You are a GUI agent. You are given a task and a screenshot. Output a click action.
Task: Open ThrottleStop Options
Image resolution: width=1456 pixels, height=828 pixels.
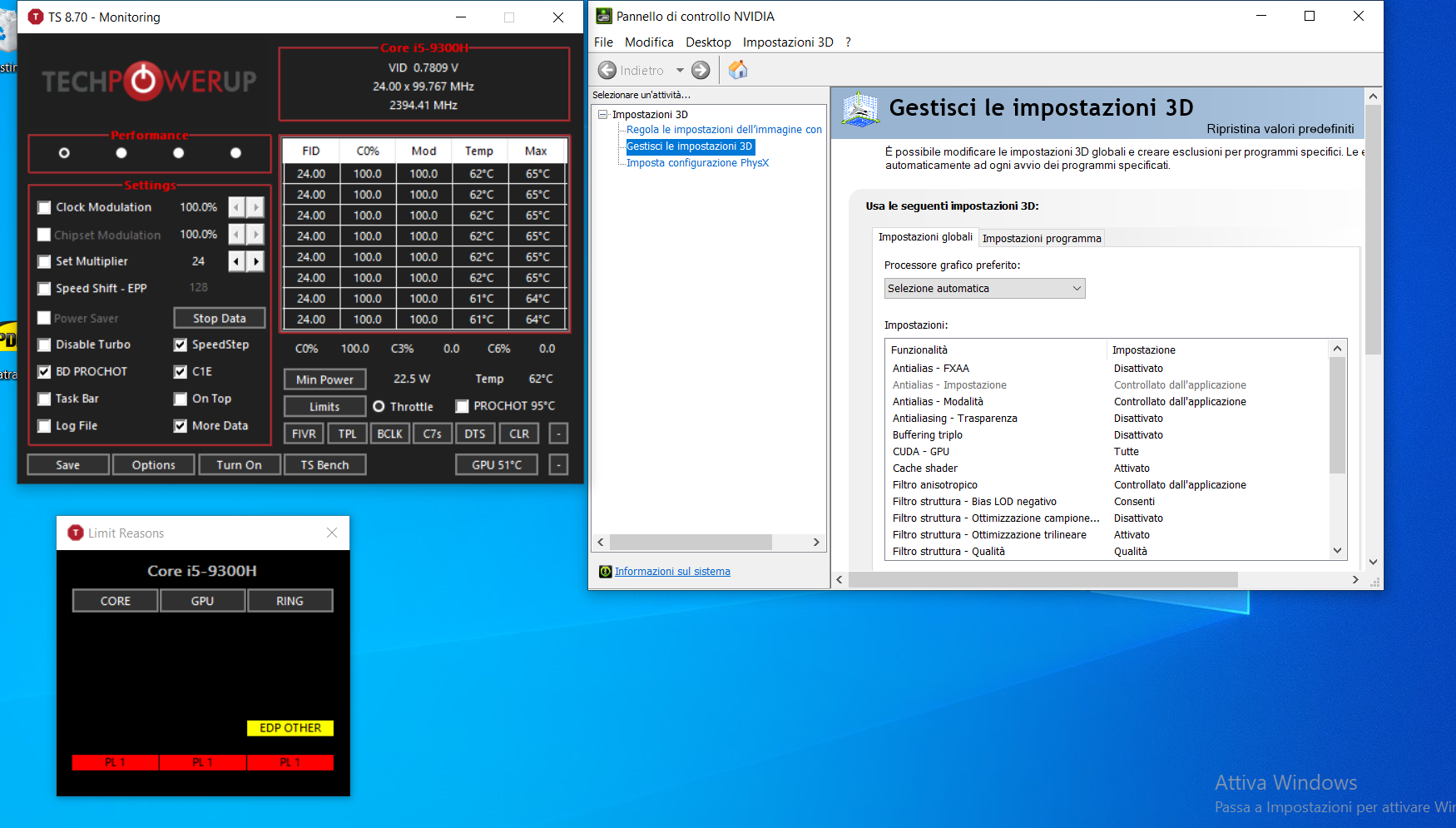154,465
